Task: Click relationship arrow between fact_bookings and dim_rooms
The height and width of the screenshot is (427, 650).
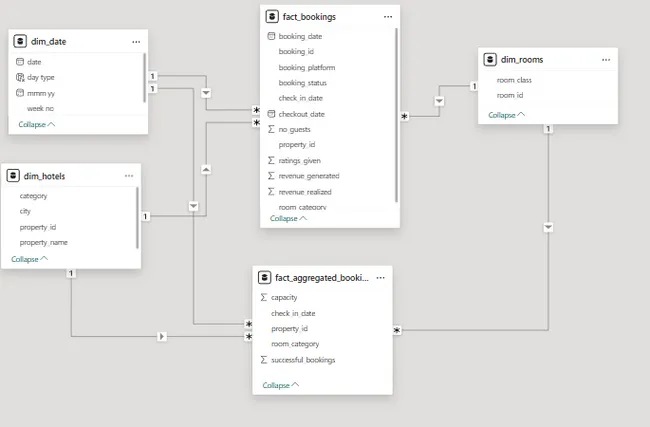Action: click(x=439, y=101)
